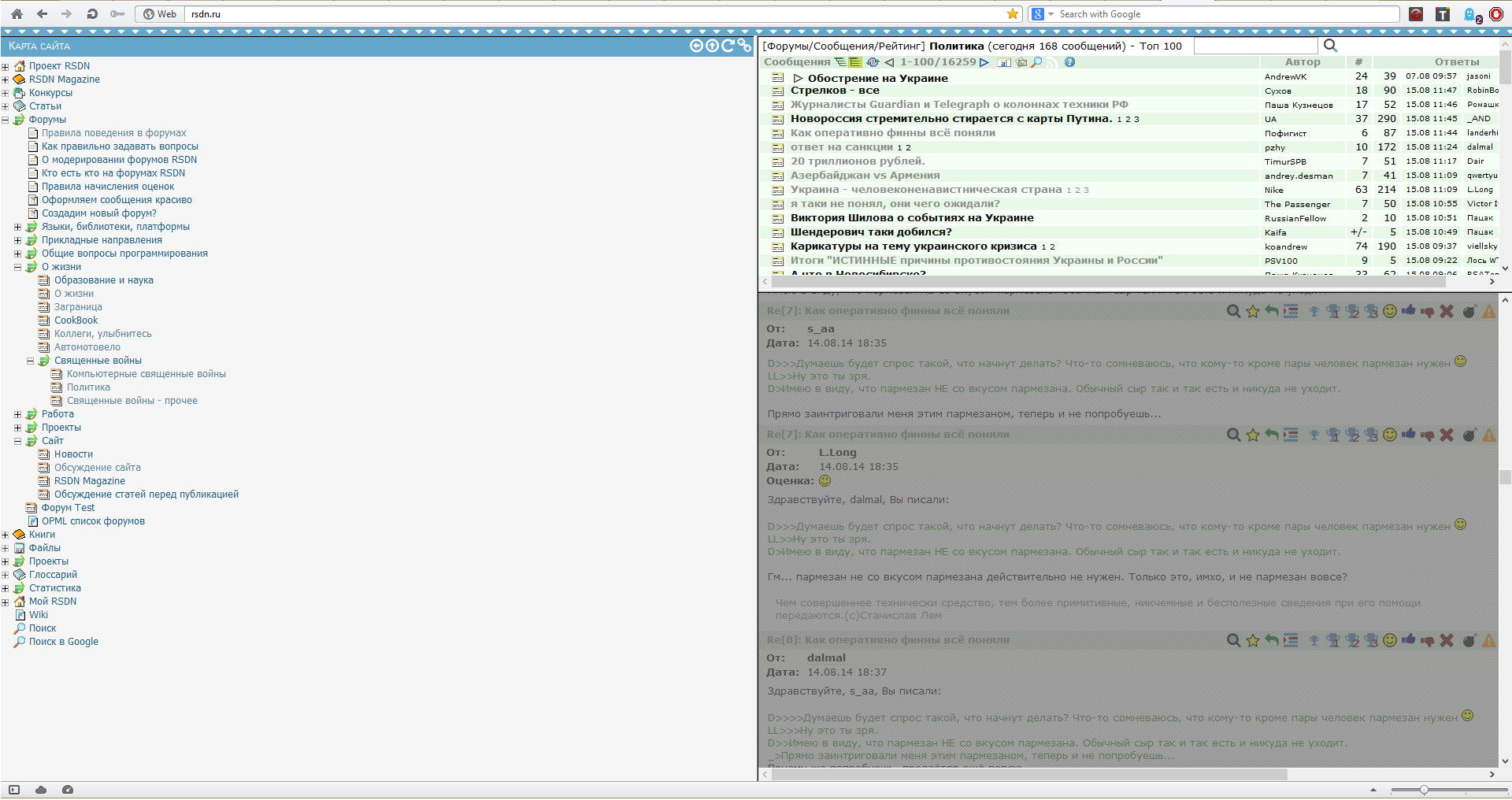Click the zoom slider in status bar

pos(1424,790)
